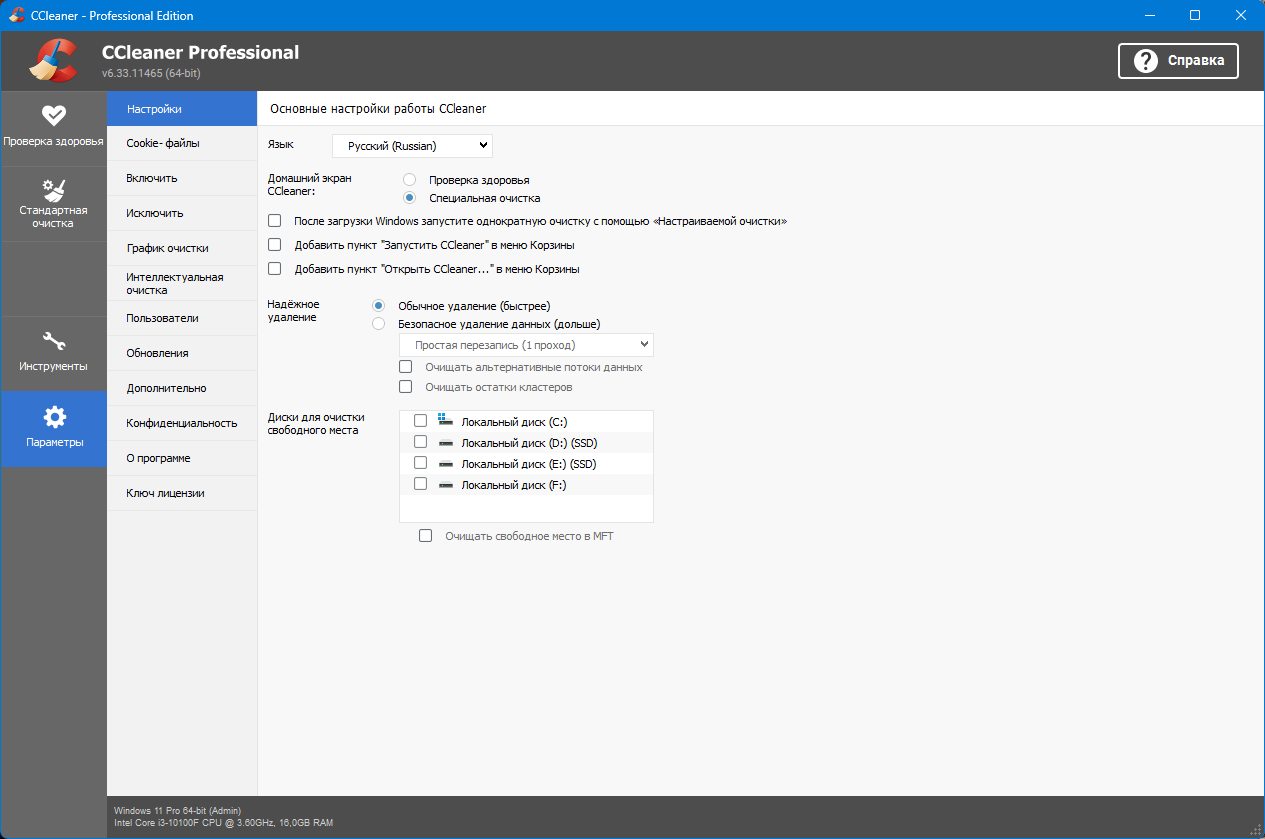Open the Ключ лицензии tab
Screen dimensions: 1265x839
pos(182,493)
